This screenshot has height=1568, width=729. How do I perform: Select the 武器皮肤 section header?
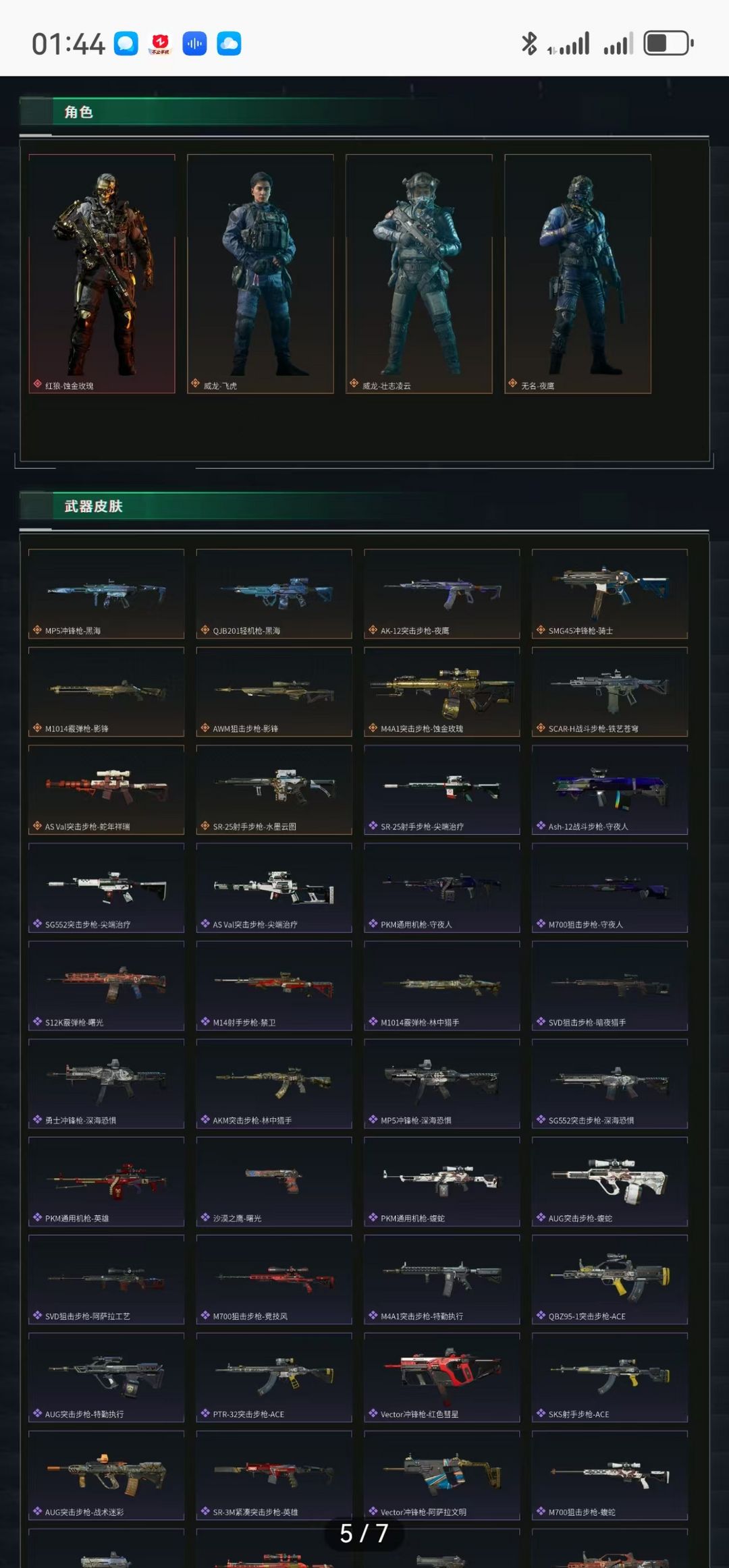93,506
